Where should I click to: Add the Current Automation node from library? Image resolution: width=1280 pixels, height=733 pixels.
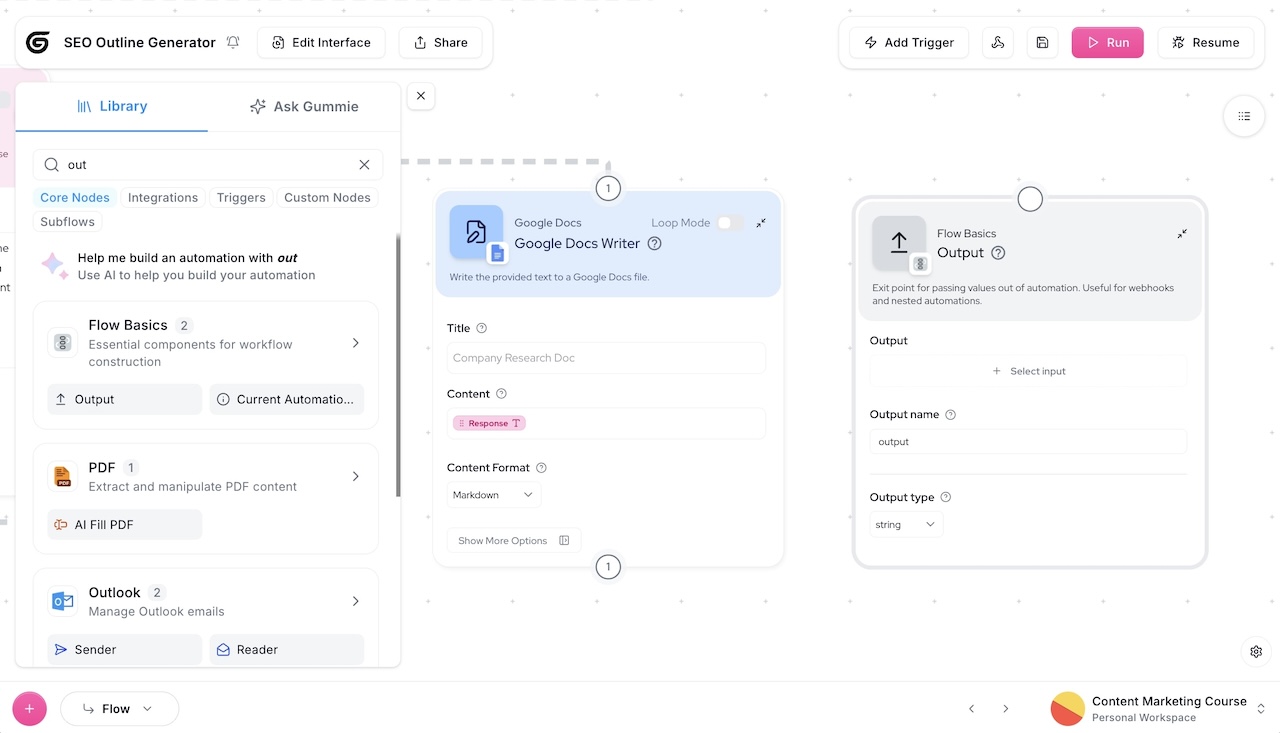click(287, 399)
